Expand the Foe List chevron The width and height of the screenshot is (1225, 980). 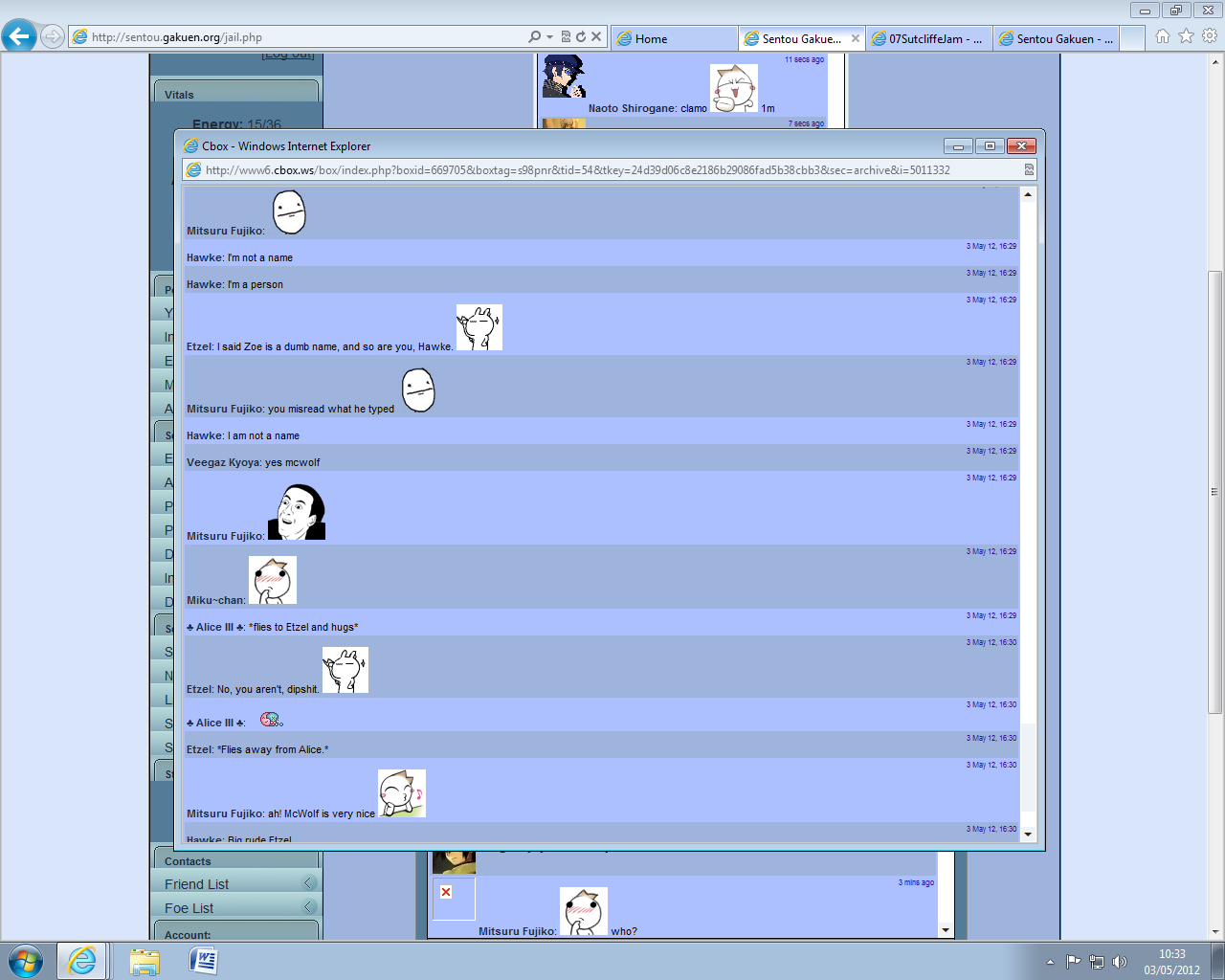[309, 906]
